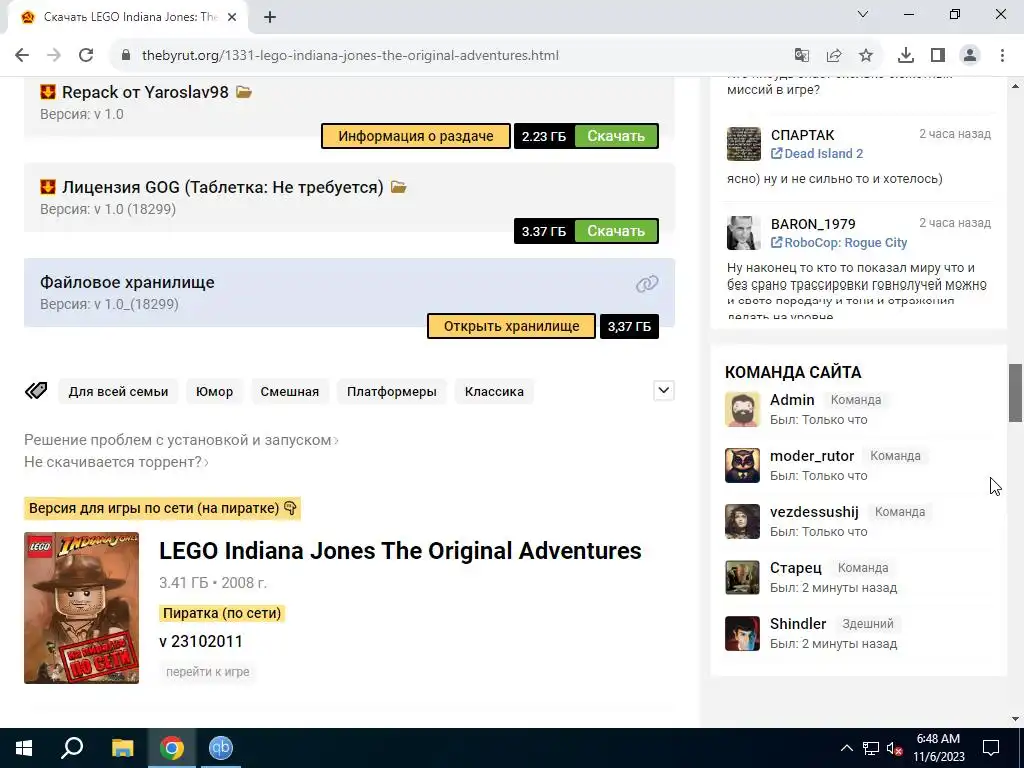This screenshot has height=768, width=1024.
Task: Close the LEGO Indiana Jones tab
Action: pyautogui.click(x=232, y=17)
